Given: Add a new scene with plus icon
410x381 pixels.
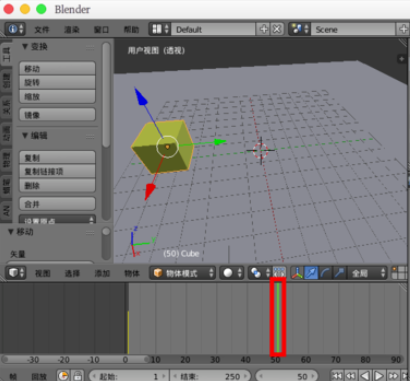Looking at the screenshot, I should click(403, 29).
